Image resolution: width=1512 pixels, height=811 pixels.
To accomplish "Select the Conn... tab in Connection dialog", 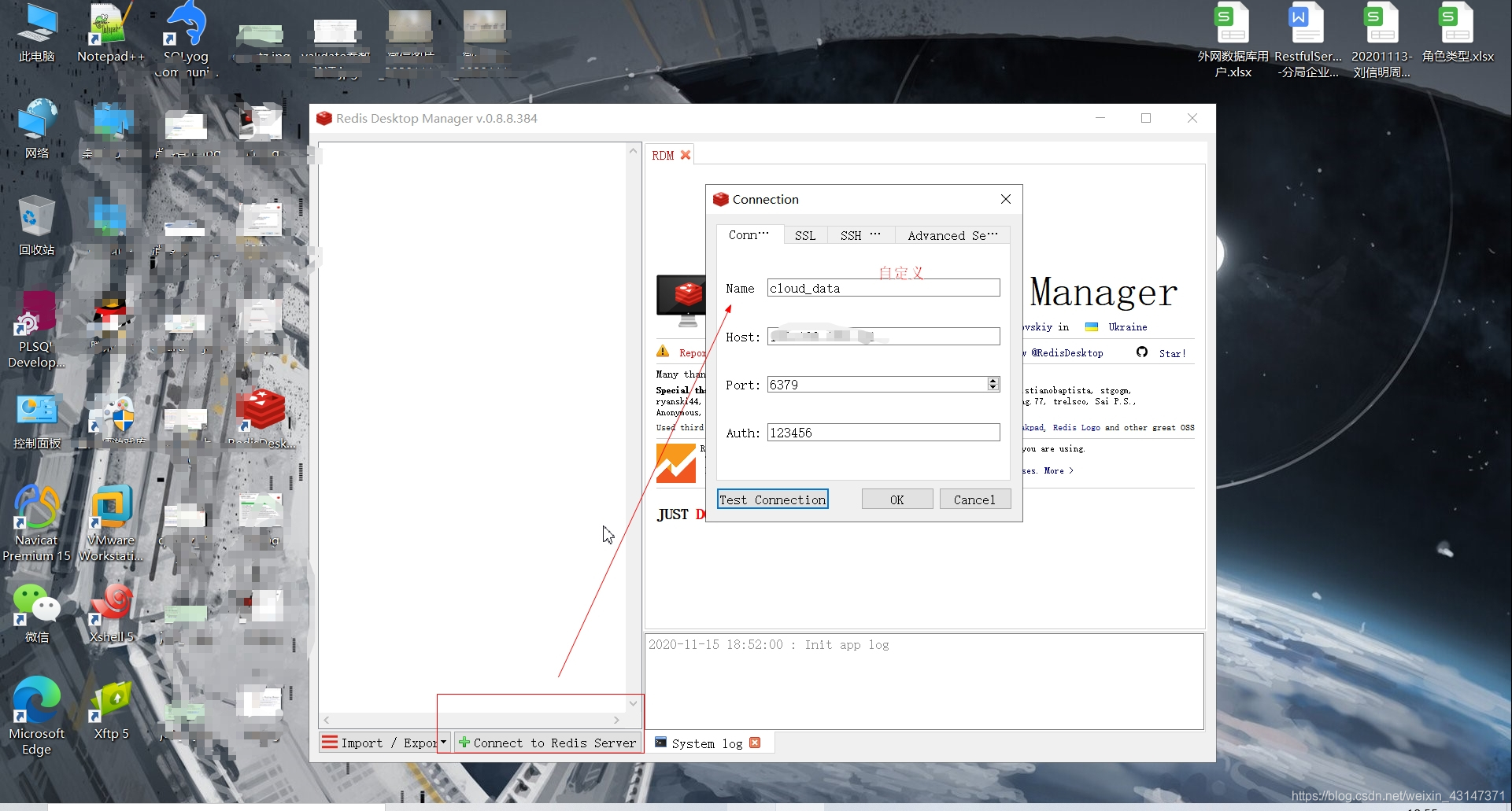I will (x=749, y=234).
